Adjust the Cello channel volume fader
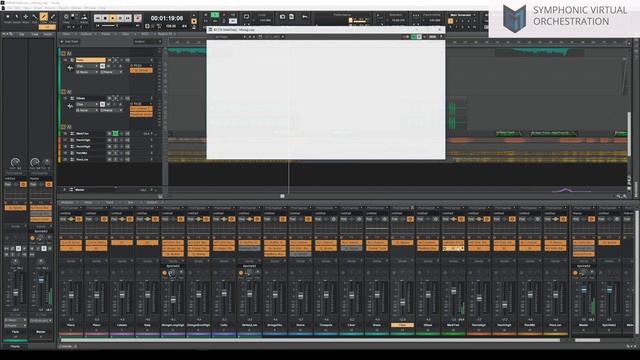 pyautogui.click(x=224, y=293)
